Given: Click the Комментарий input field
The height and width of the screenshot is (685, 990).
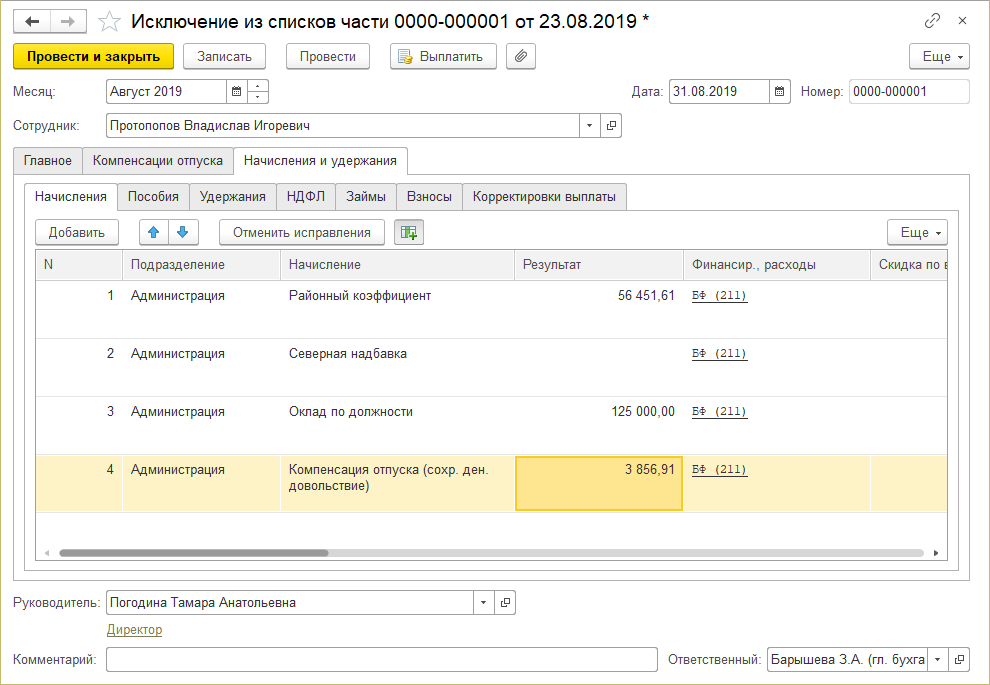Looking at the screenshot, I should (382, 660).
